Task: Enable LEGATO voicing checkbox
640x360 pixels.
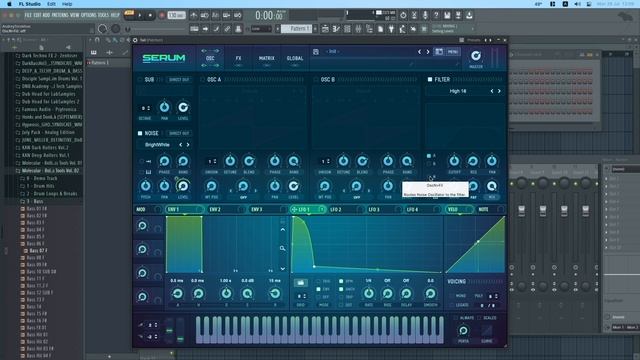Action: click(452, 305)
